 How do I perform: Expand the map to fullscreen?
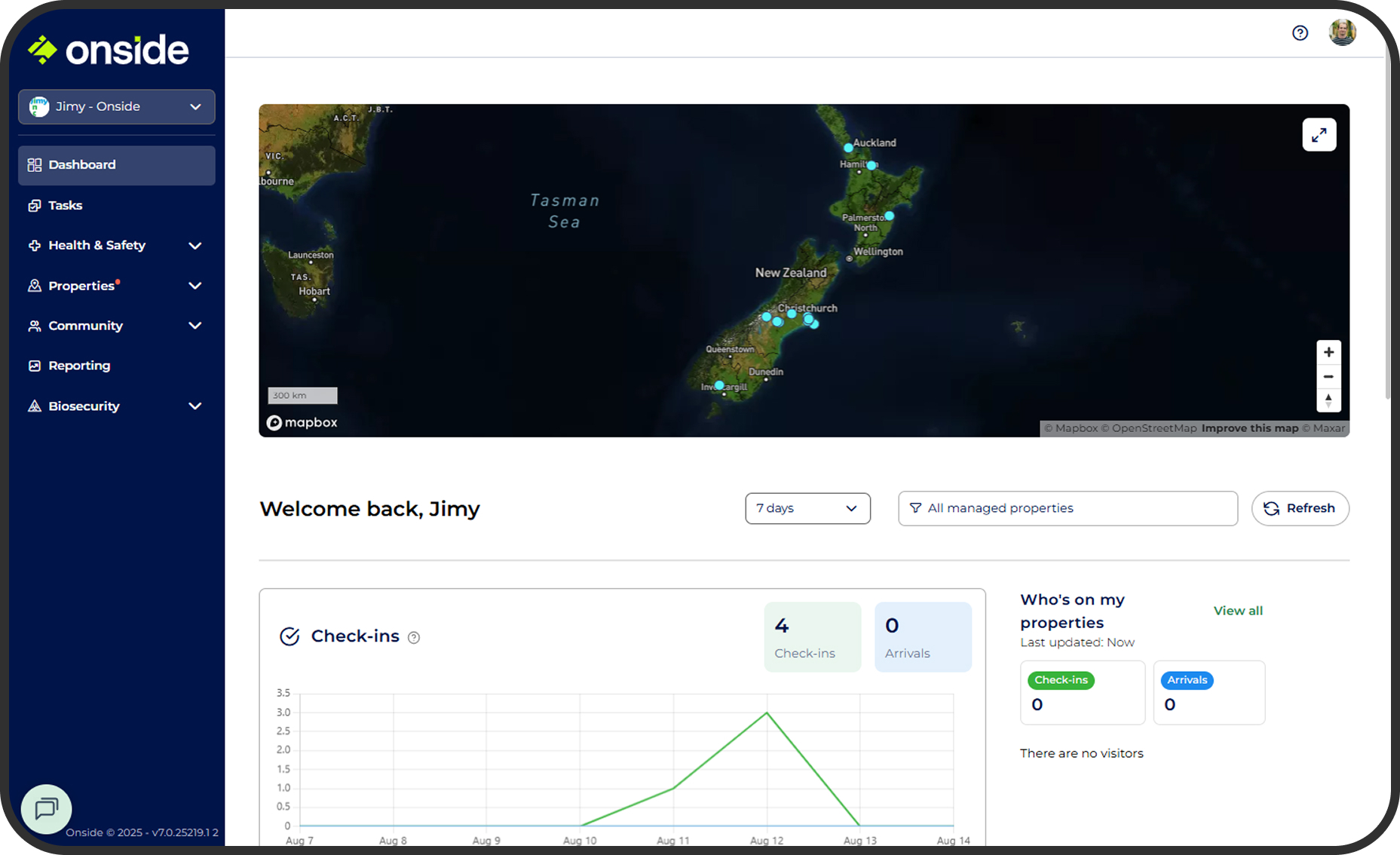pos(1319,134)
